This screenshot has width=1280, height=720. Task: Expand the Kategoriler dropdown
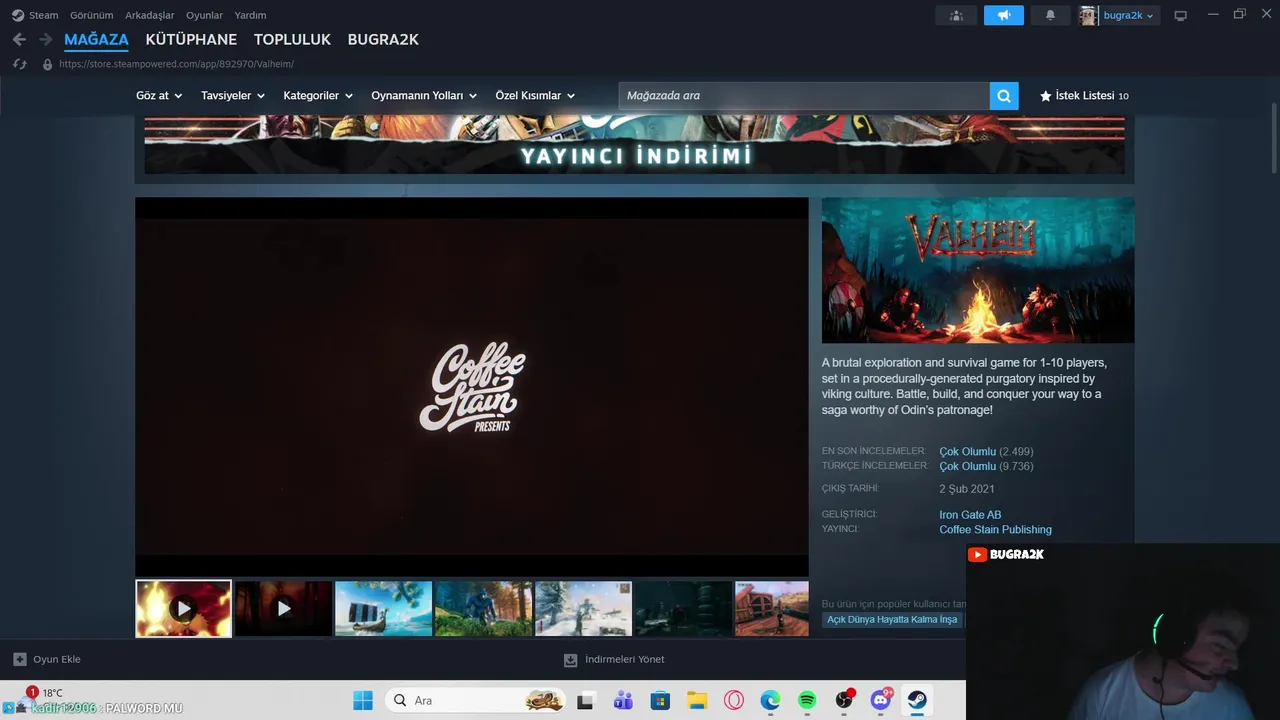pyautogui.click(x=318, y=96)
